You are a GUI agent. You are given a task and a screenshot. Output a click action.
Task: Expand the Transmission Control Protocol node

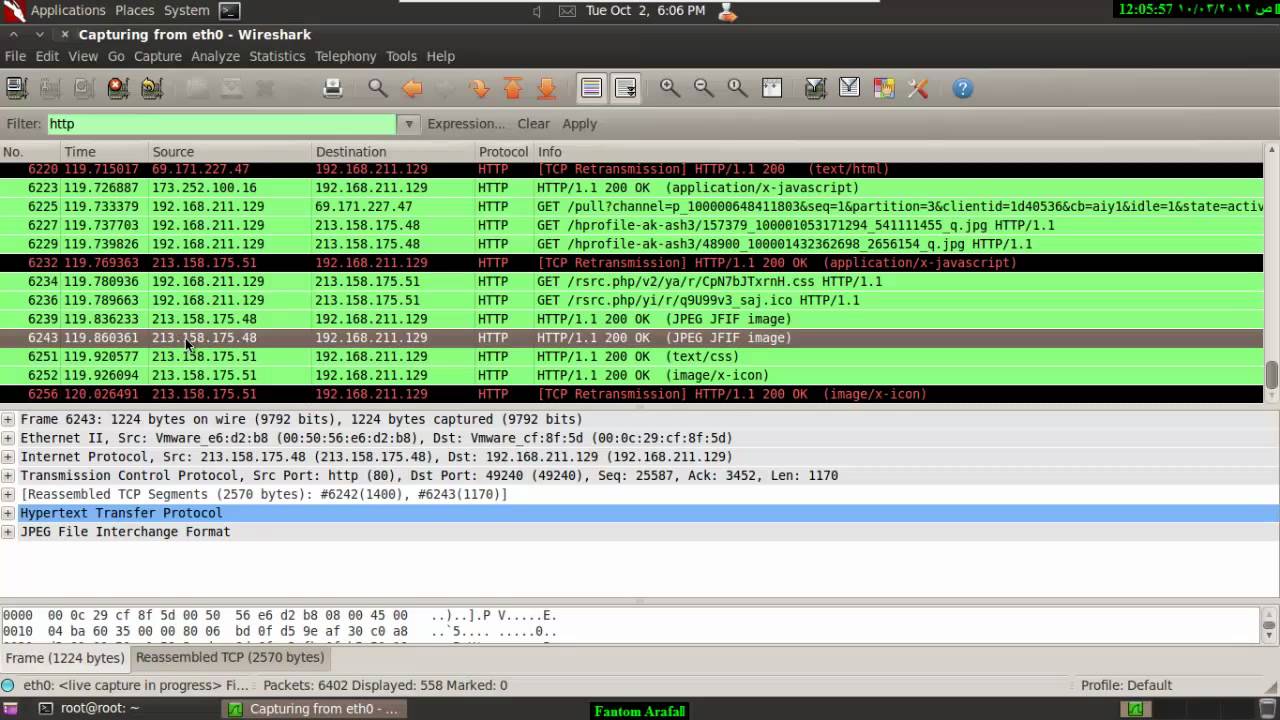pyautogui.click(x=8, y=476)
